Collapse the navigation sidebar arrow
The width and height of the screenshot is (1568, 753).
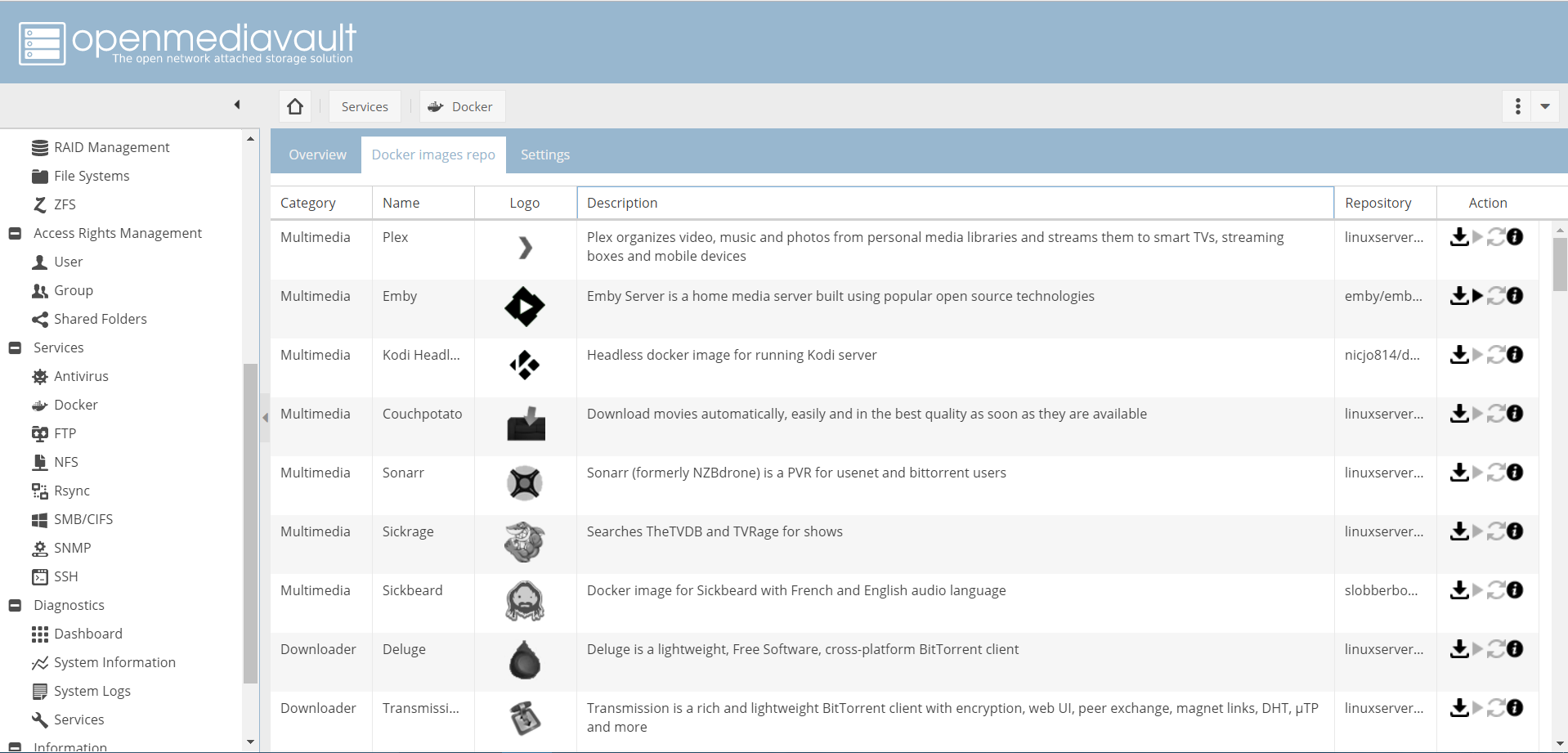(237, 105)
